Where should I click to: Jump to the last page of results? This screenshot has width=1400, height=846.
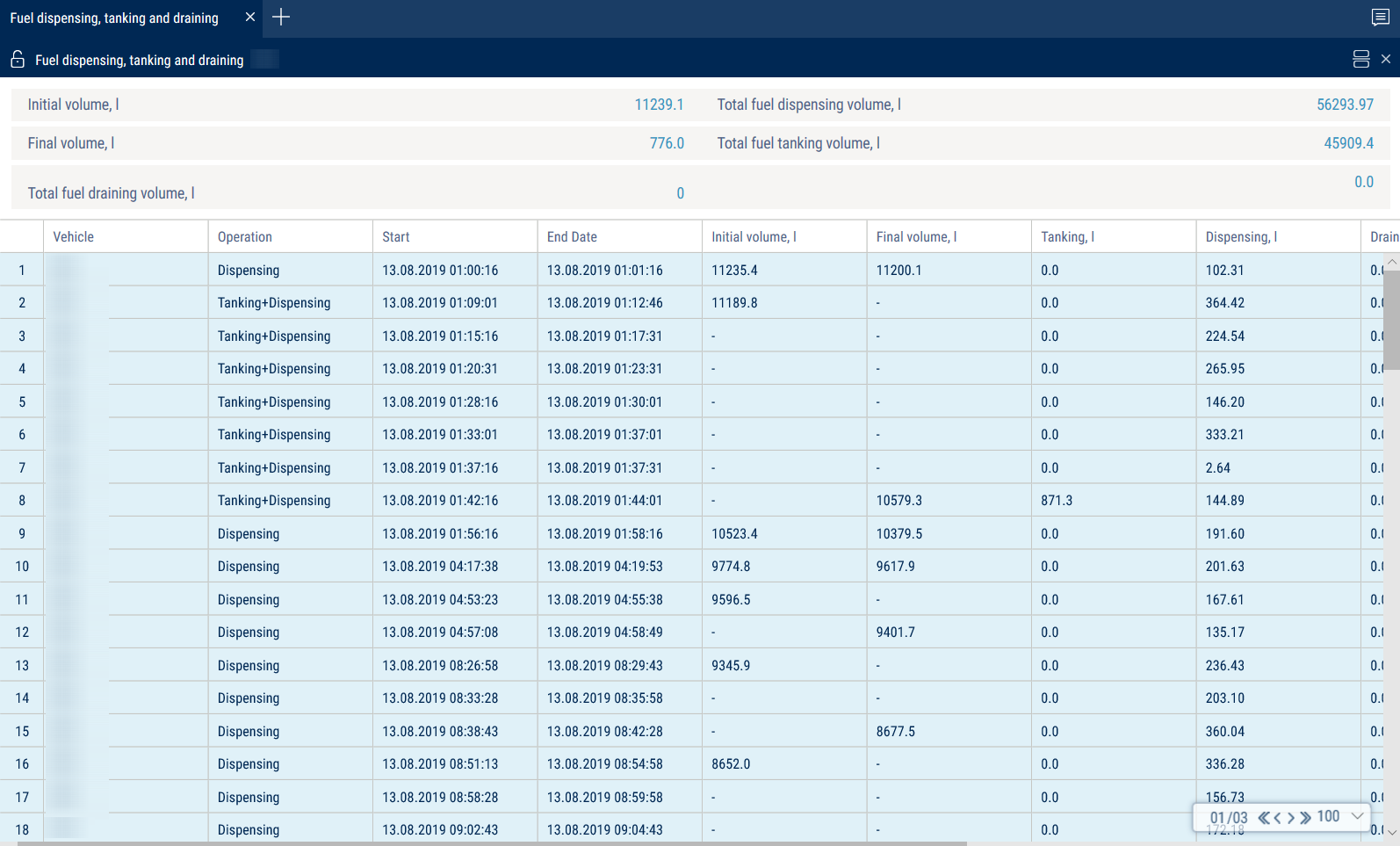[1305, 817]
